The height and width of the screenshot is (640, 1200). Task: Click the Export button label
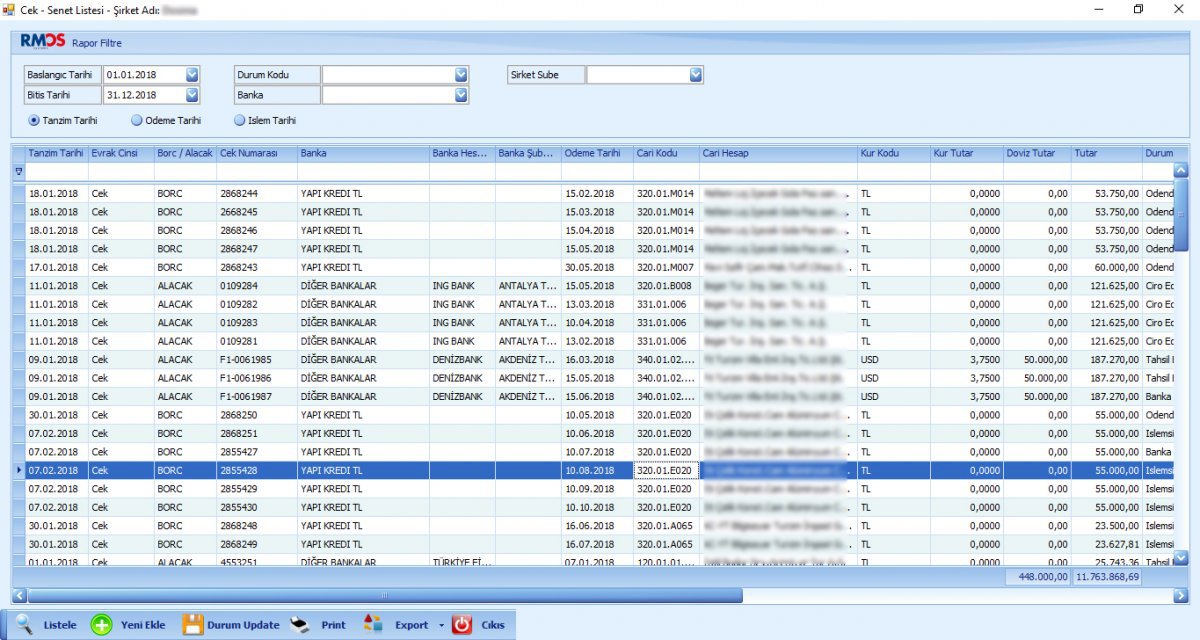pyautogui.click(x=412, y=625)
